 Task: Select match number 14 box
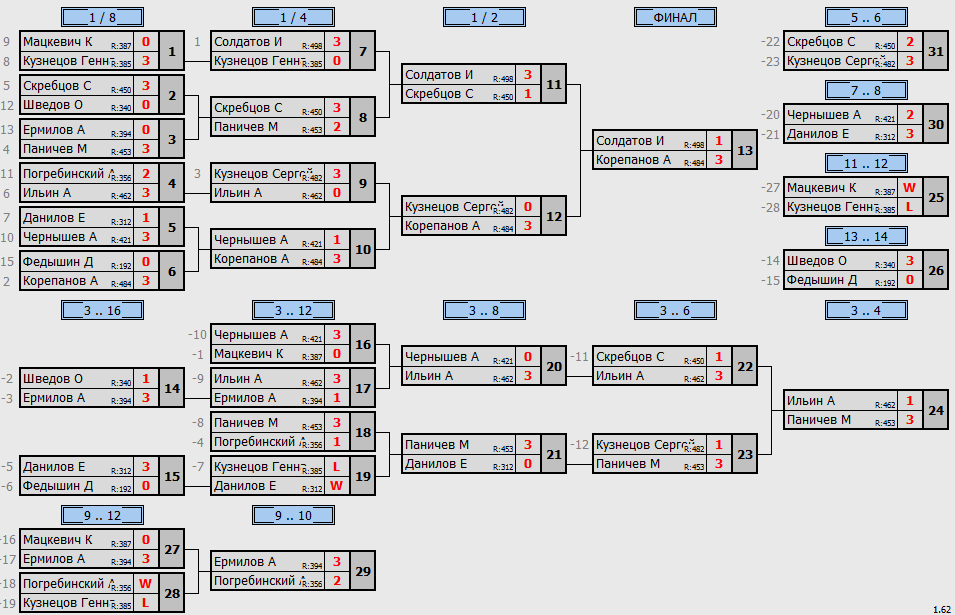click(x=172, y=388)
